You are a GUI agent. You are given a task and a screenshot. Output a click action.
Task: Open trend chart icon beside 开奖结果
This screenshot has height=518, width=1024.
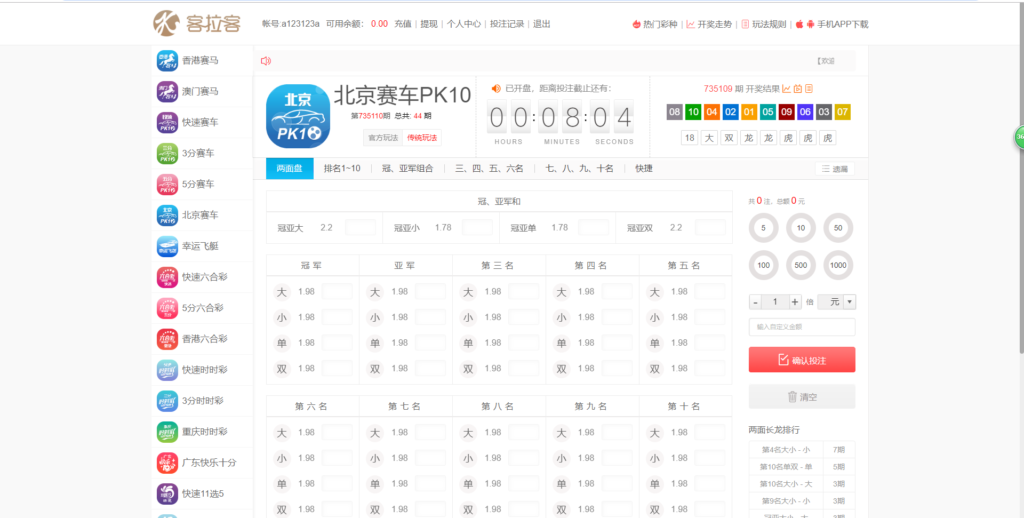pyautogui.click(x=786, y=88)
